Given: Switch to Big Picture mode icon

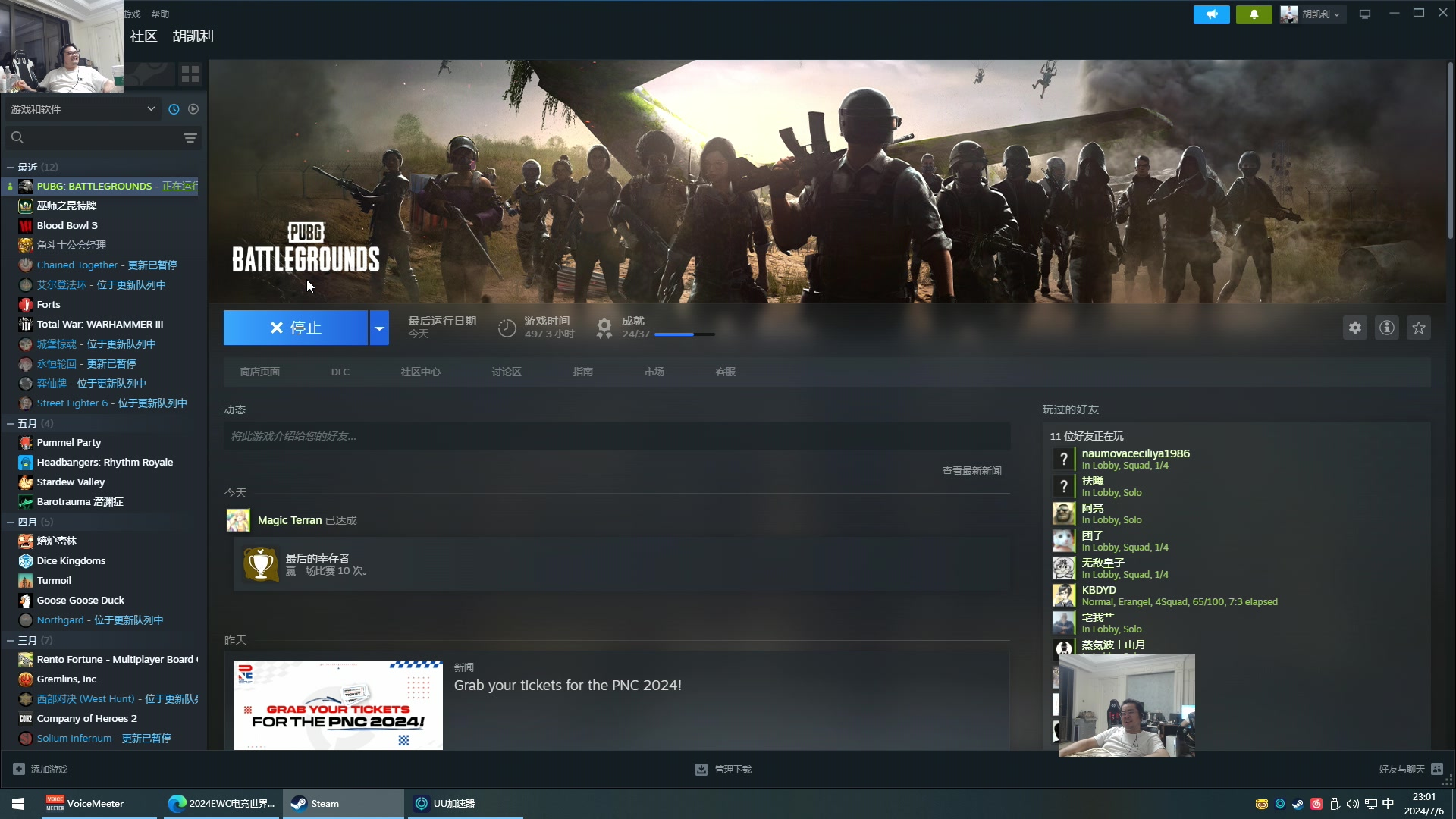Looking at the screenshot, I should click(x=1365, y=14).
